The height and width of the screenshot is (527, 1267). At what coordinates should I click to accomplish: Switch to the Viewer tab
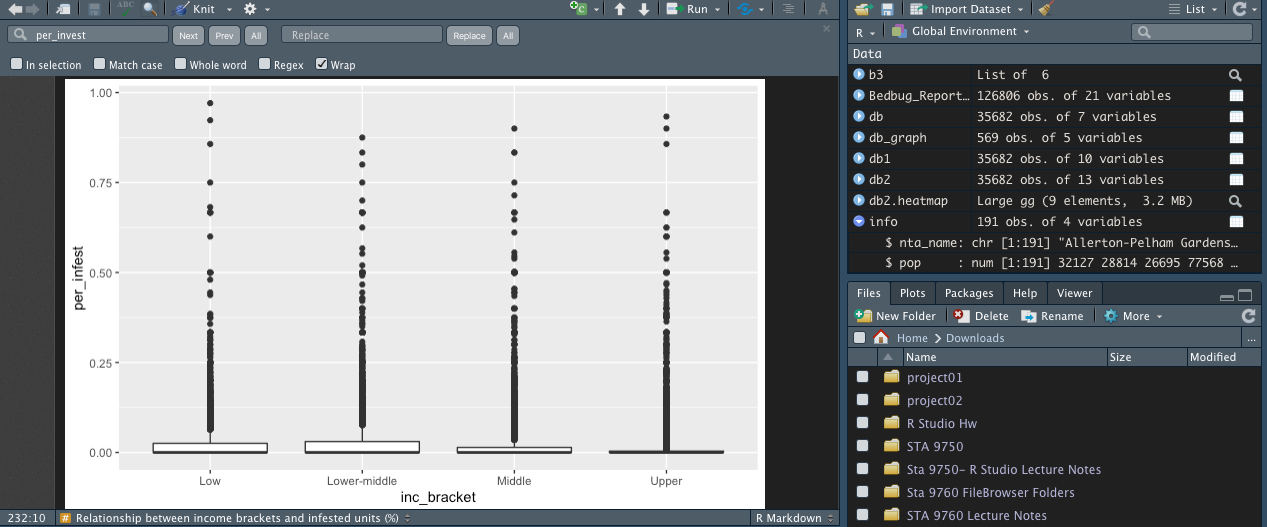[x=1075, y=293]
